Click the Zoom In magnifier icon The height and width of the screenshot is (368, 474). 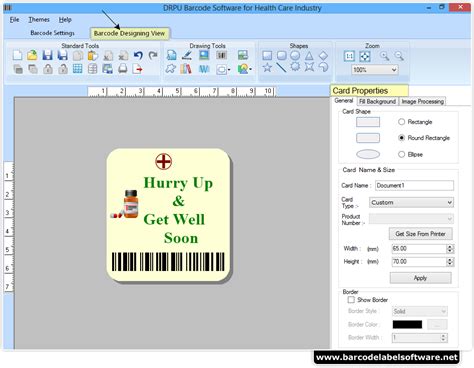click(x=384, y=56)
